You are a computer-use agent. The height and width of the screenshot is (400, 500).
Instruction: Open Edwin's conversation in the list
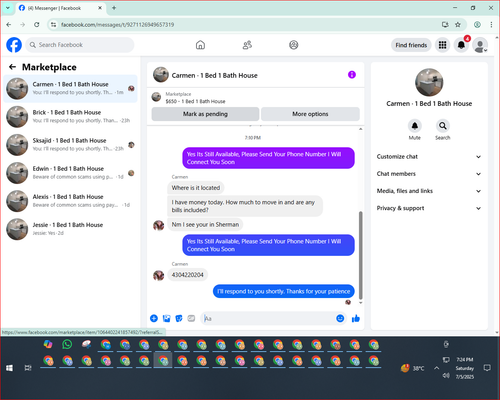pos(70,173)
